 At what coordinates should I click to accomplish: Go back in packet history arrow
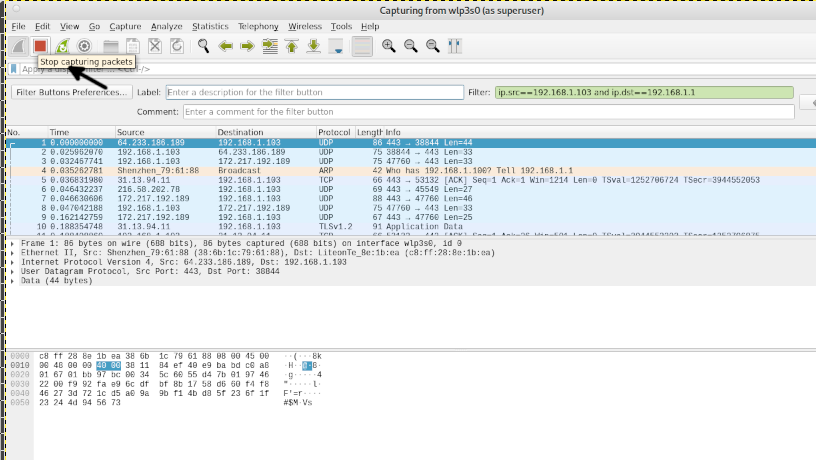tap(225, 46)
